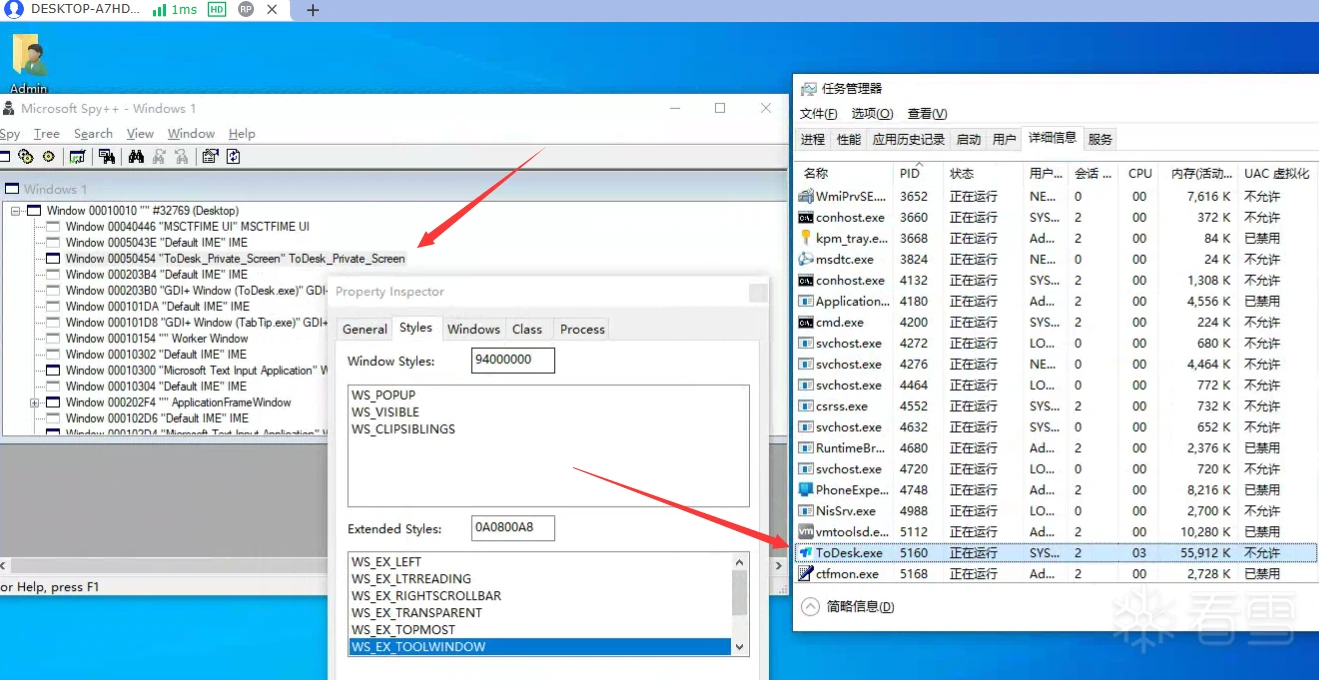Open the Help menu in Spy++
Screen dimensions: 1319x680
[242, 134]
